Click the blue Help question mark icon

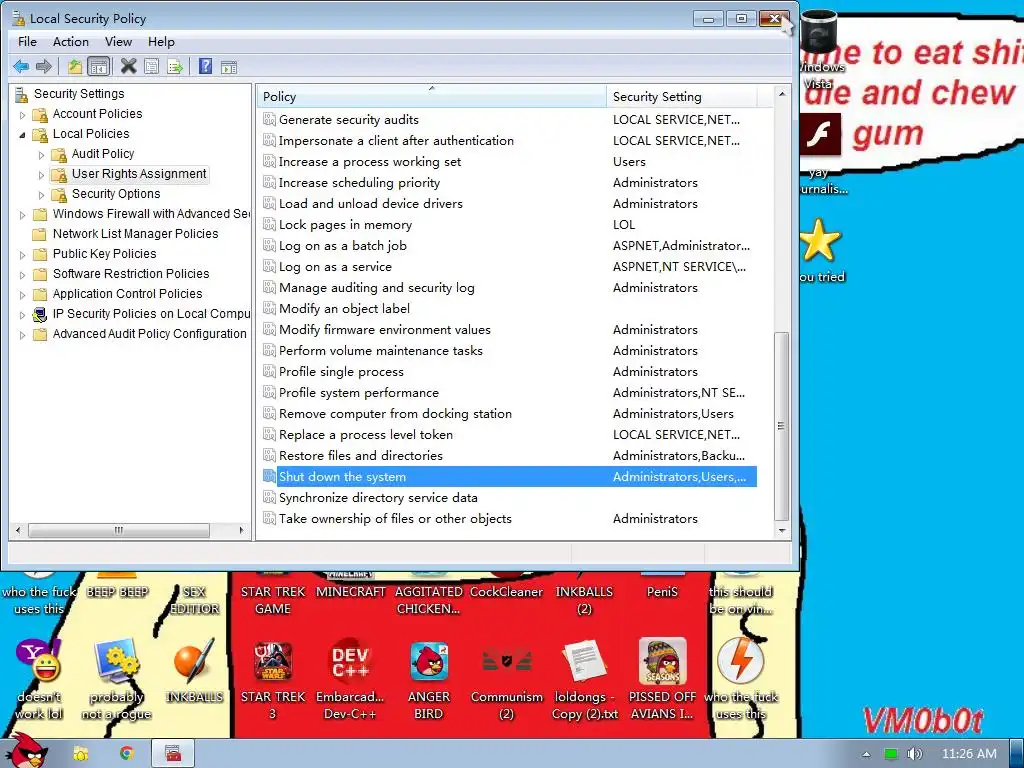coord(205,66)
